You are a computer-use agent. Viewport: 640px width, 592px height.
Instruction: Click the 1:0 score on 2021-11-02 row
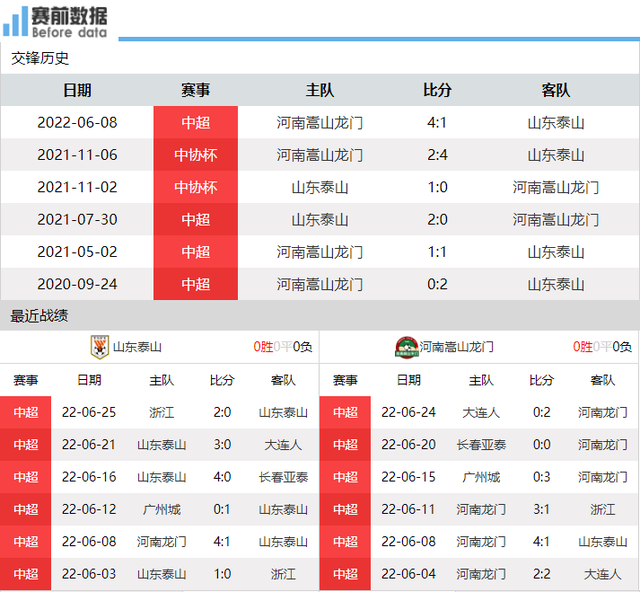(x=437, y=187)
